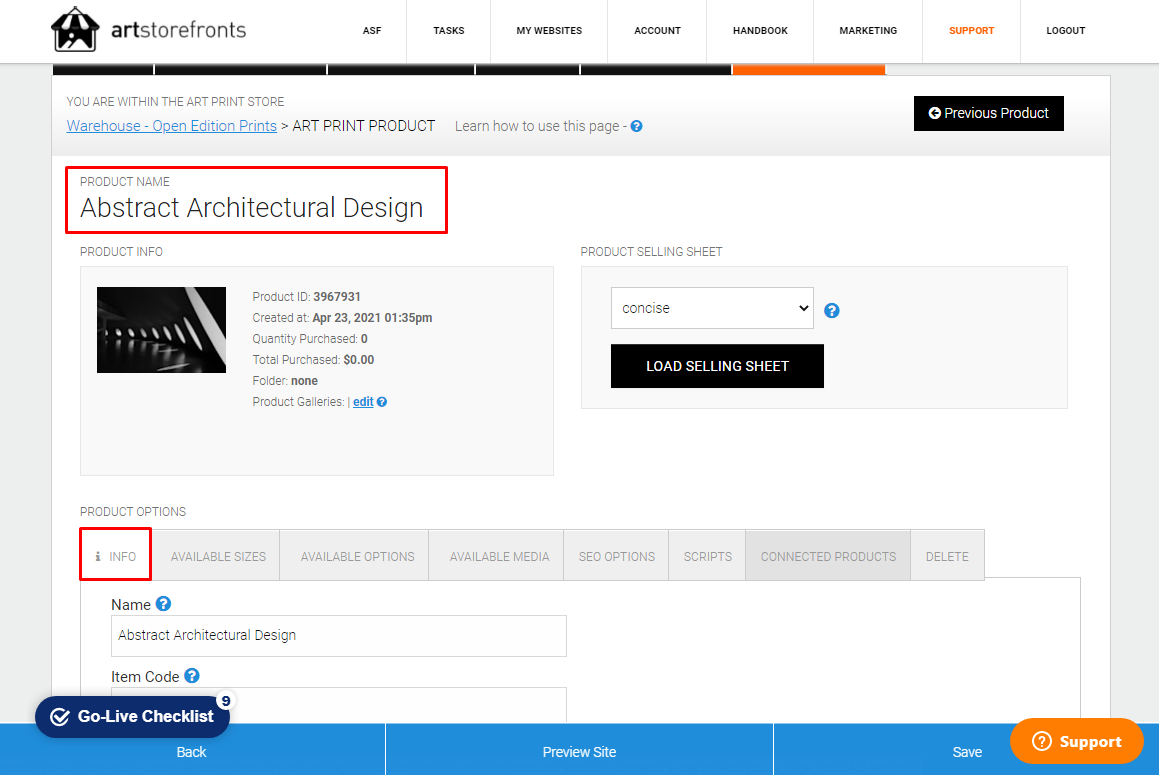1159x775 pixels.
Task: Click help icon next to Product Galleries edit
Action: [x=382, y=402]
